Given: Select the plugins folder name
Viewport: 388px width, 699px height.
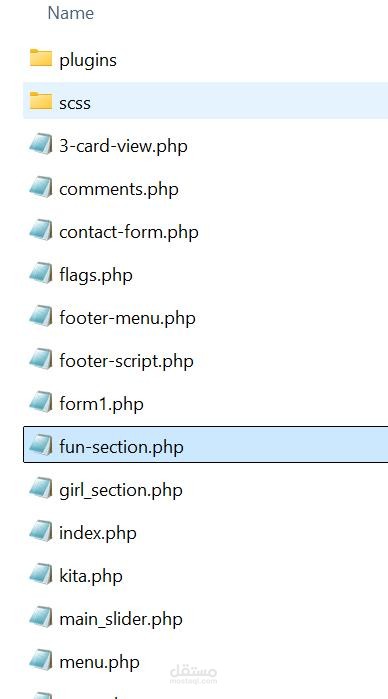Looking at the screenshot, I should [x=88, y=60].
